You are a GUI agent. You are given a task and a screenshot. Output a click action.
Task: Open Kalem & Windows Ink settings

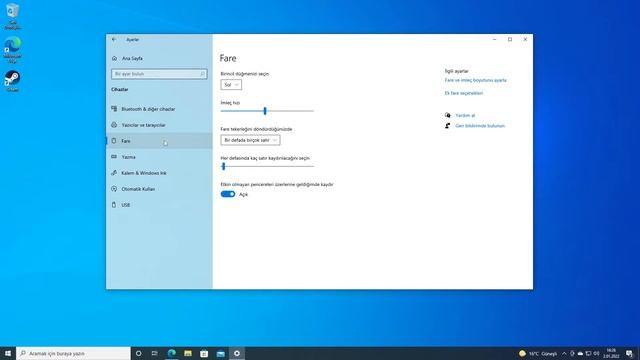coord(159,173)
